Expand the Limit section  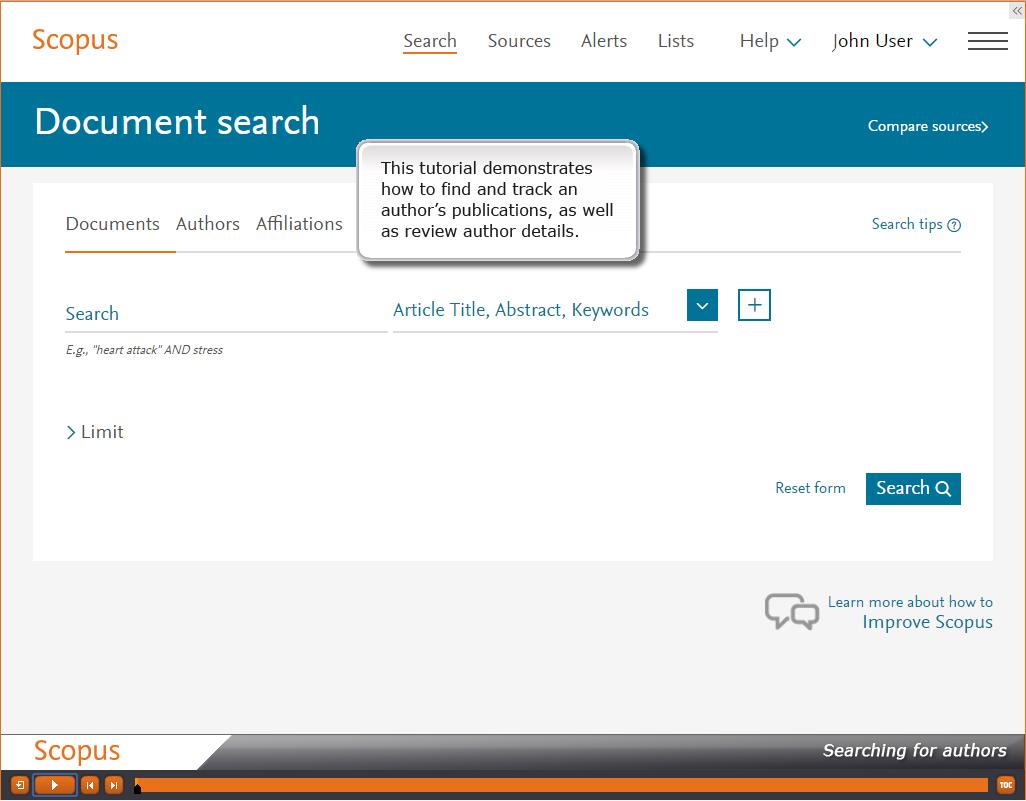(x=95, y=432)
